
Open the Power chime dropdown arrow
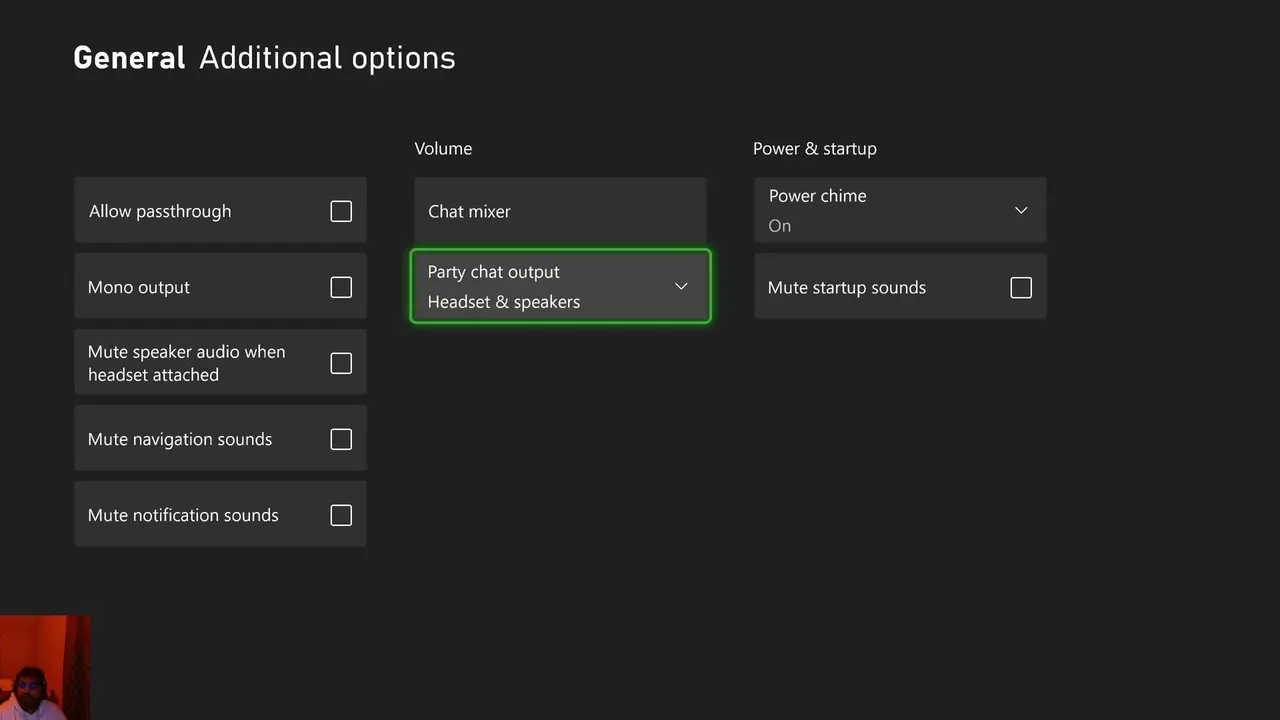tap(1021, 210)
